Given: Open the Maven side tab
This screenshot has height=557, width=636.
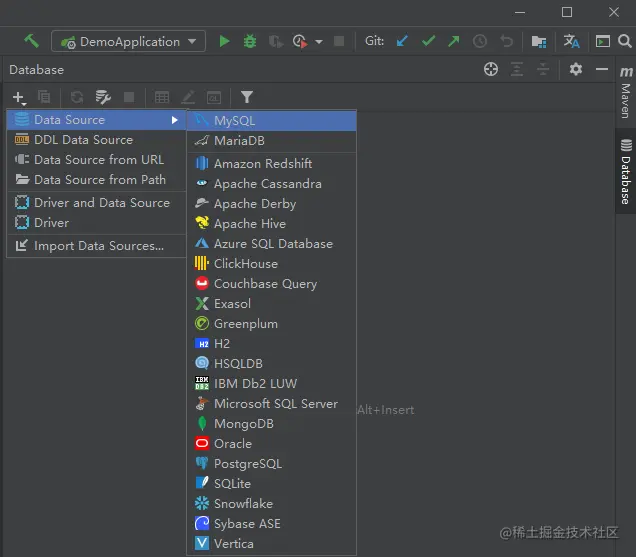Looking at the screenshot, I should [626, 93].
